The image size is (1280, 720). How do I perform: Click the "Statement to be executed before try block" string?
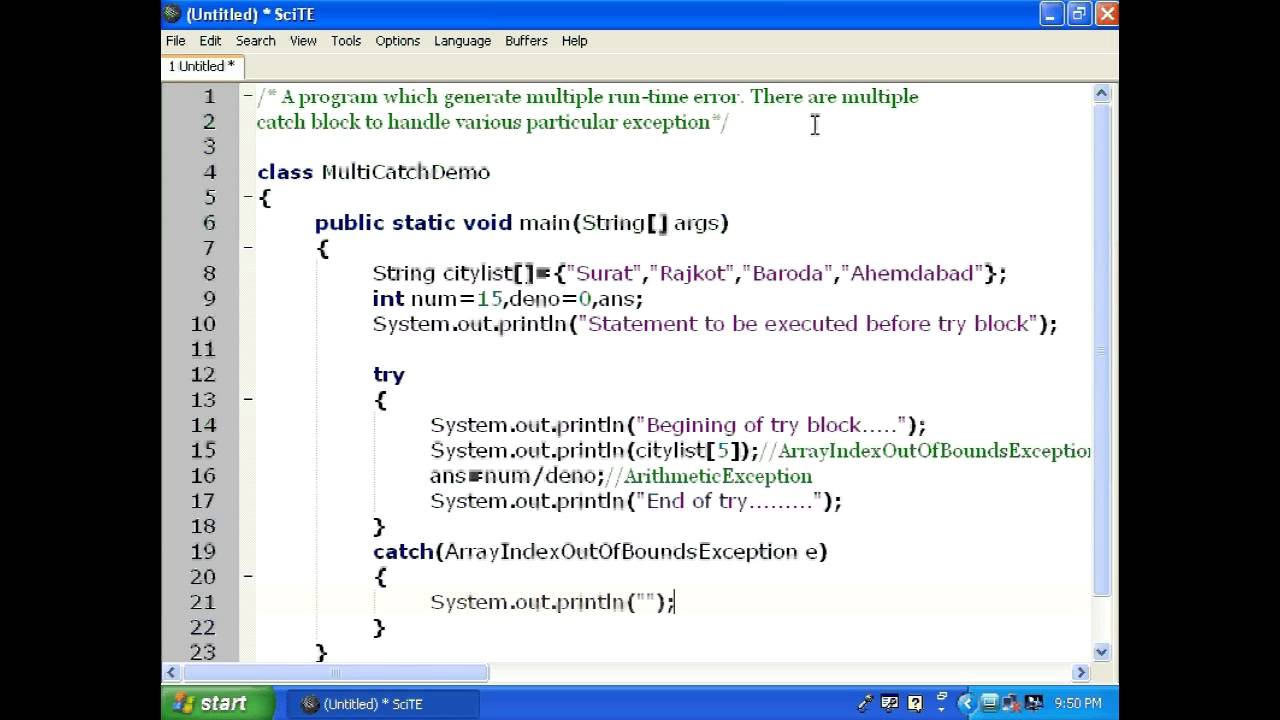808,324
